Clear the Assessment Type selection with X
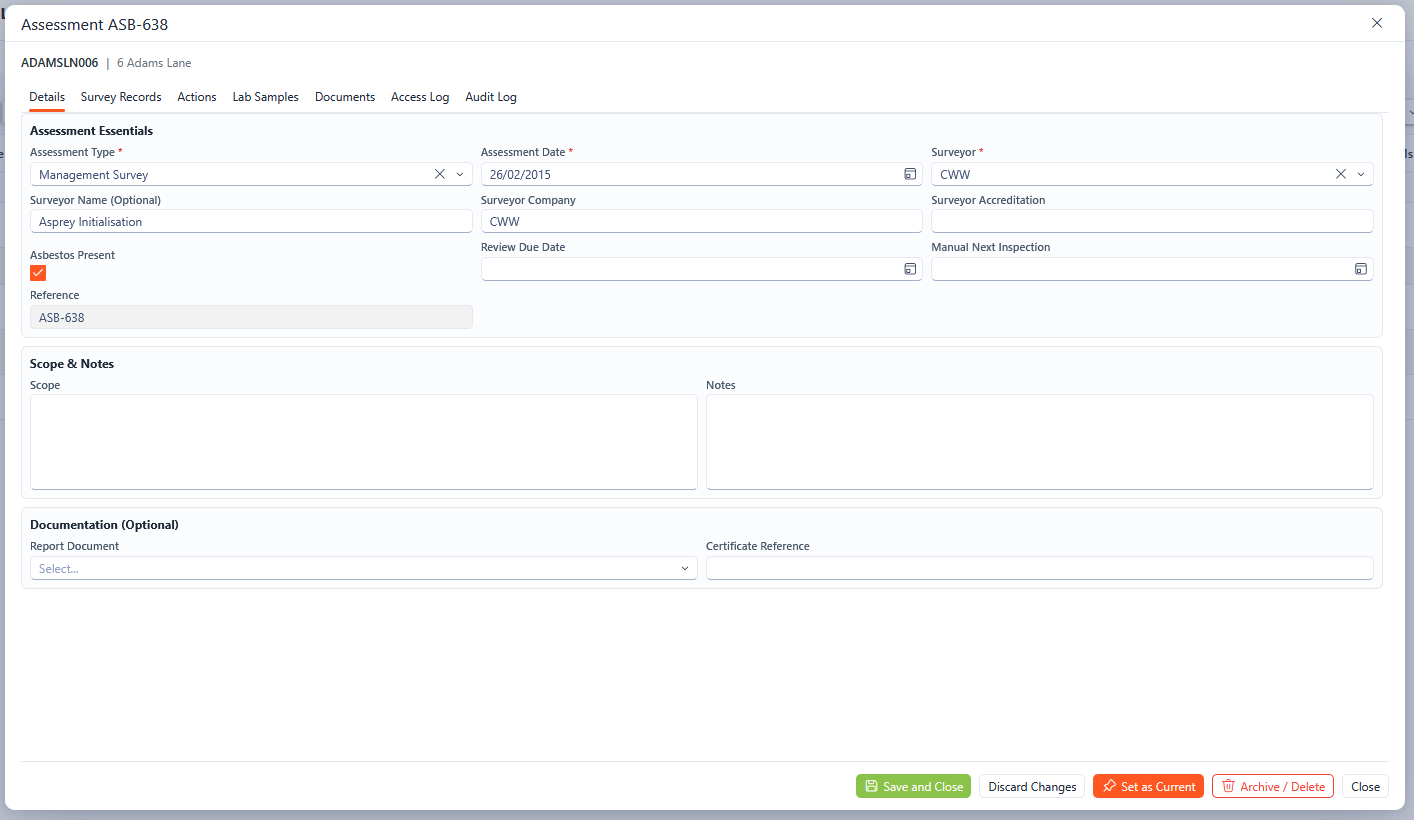This screenshot has width=1414, height=820. (439, 174)
